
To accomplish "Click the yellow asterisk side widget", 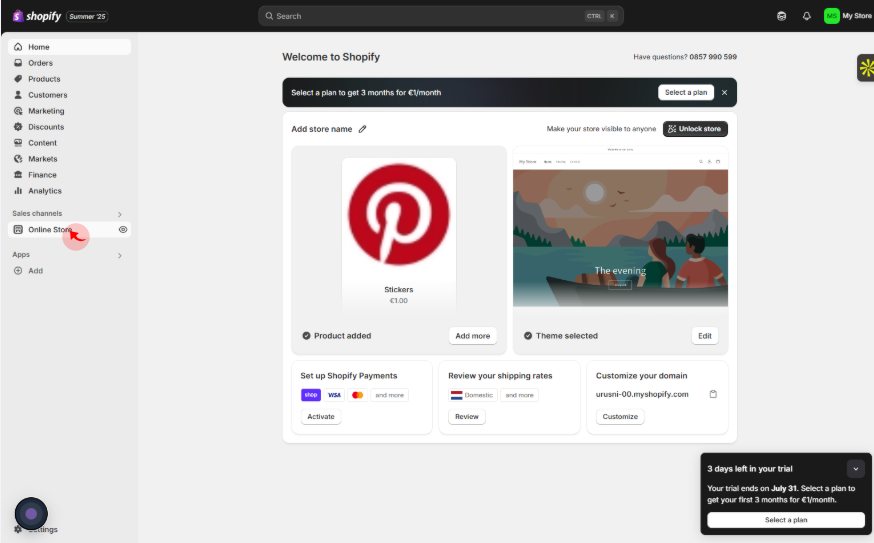I will point(866,68).
